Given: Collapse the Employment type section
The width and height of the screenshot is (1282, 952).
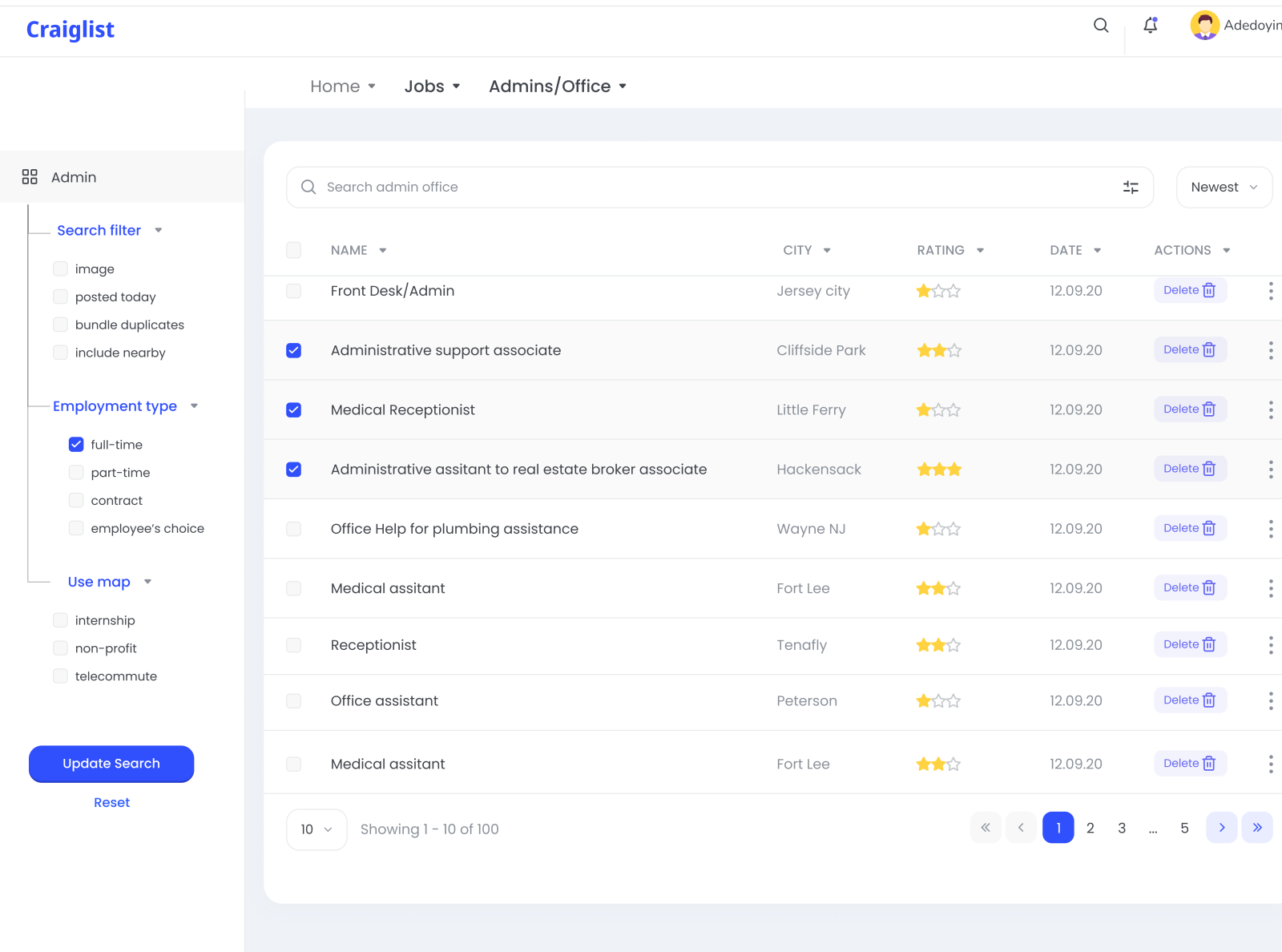Looking at the screenshot, I should 194,406.
